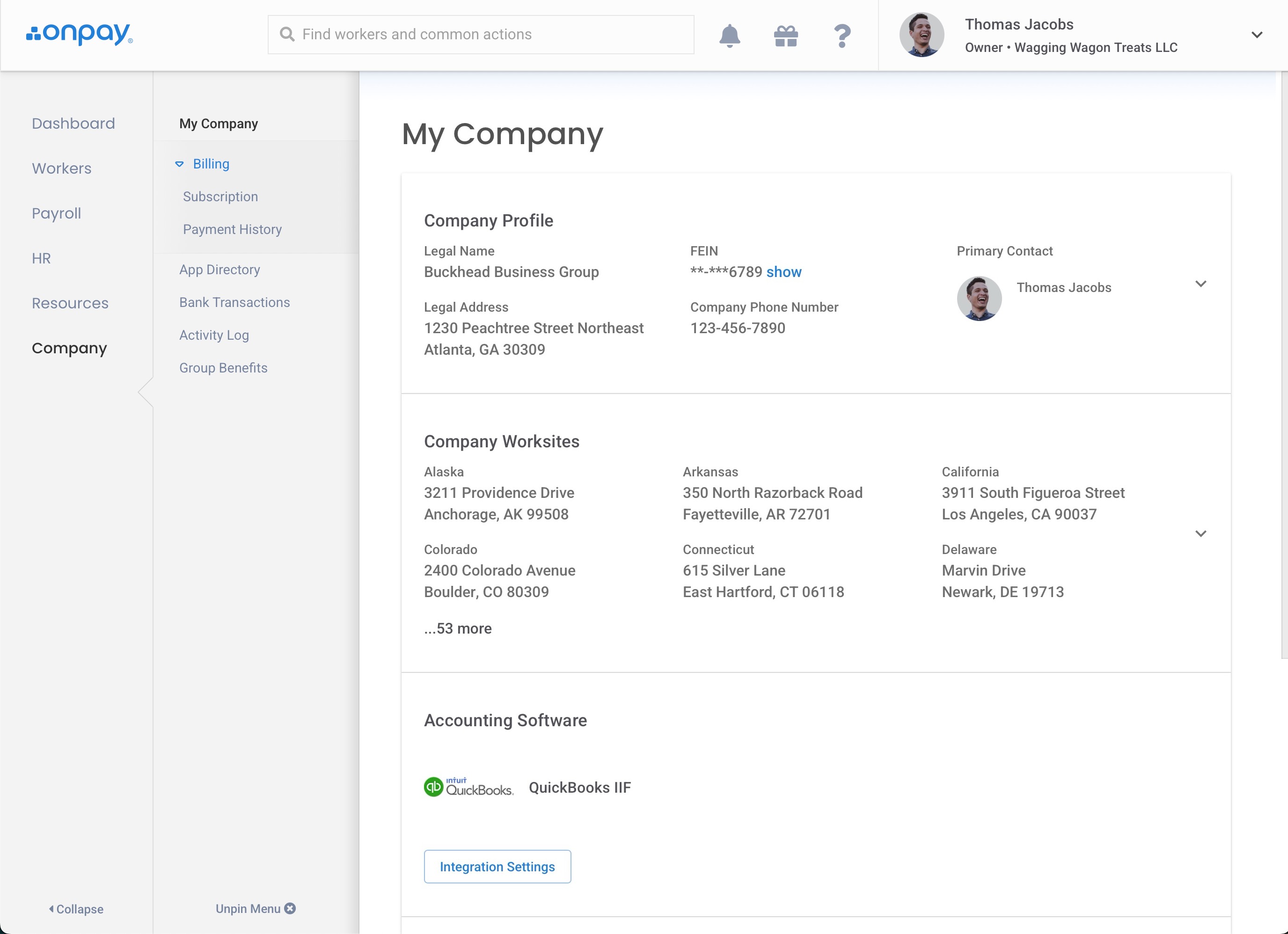Image resolution: width=1288 pixels, height=934 pixels.
Task: Expand the Company Worksites list chevron
Action: point(1200,533)
